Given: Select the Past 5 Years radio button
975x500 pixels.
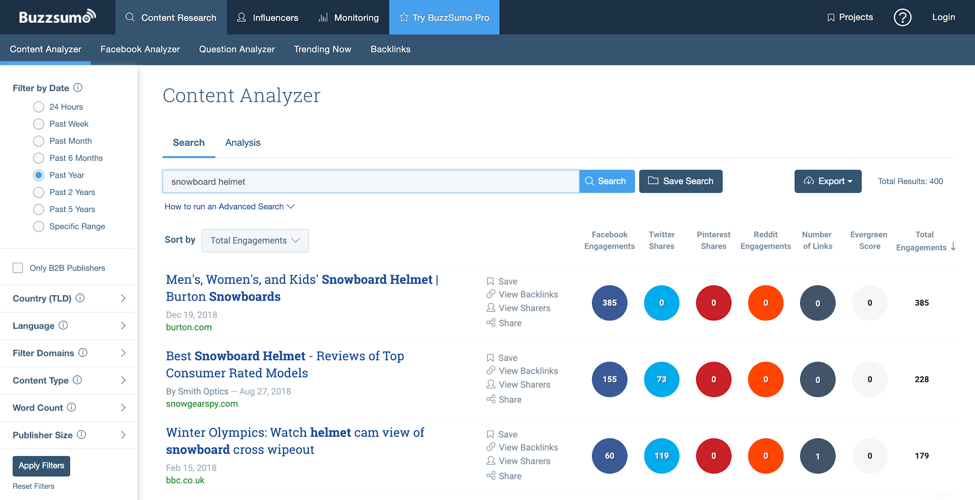Looking at the screenshot, I should [38, 209].
